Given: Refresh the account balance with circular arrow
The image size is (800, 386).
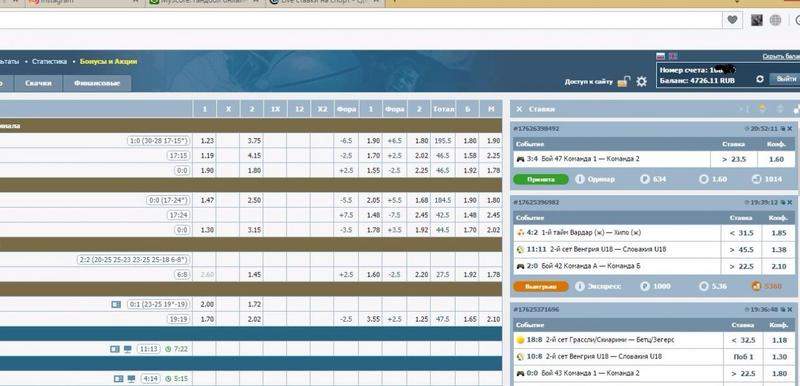Looking at the screenshot, I should [760, 80].
